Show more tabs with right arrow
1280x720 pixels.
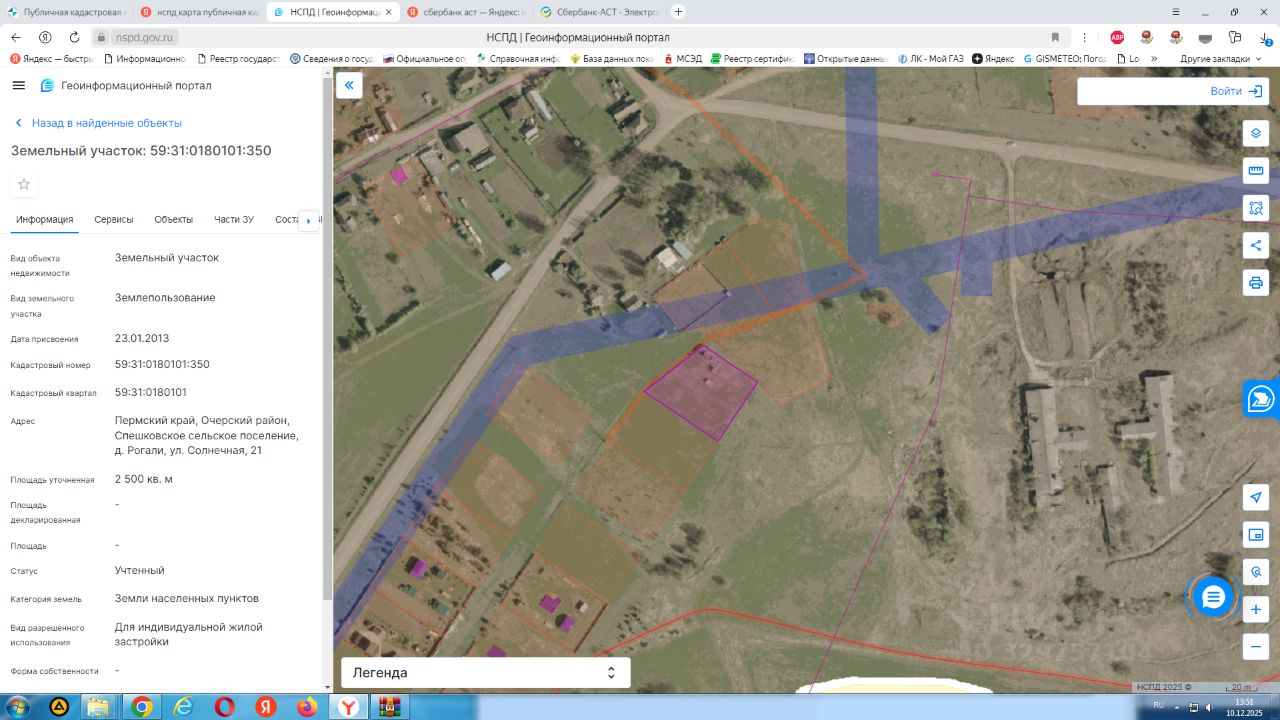pos(309,220)
